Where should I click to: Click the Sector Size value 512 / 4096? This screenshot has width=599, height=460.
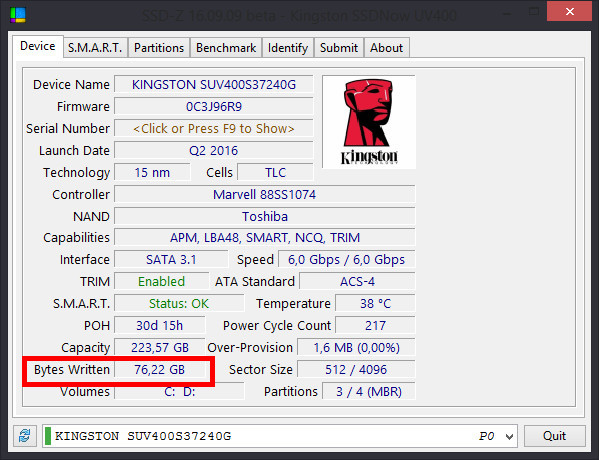(x=356, y=369)
